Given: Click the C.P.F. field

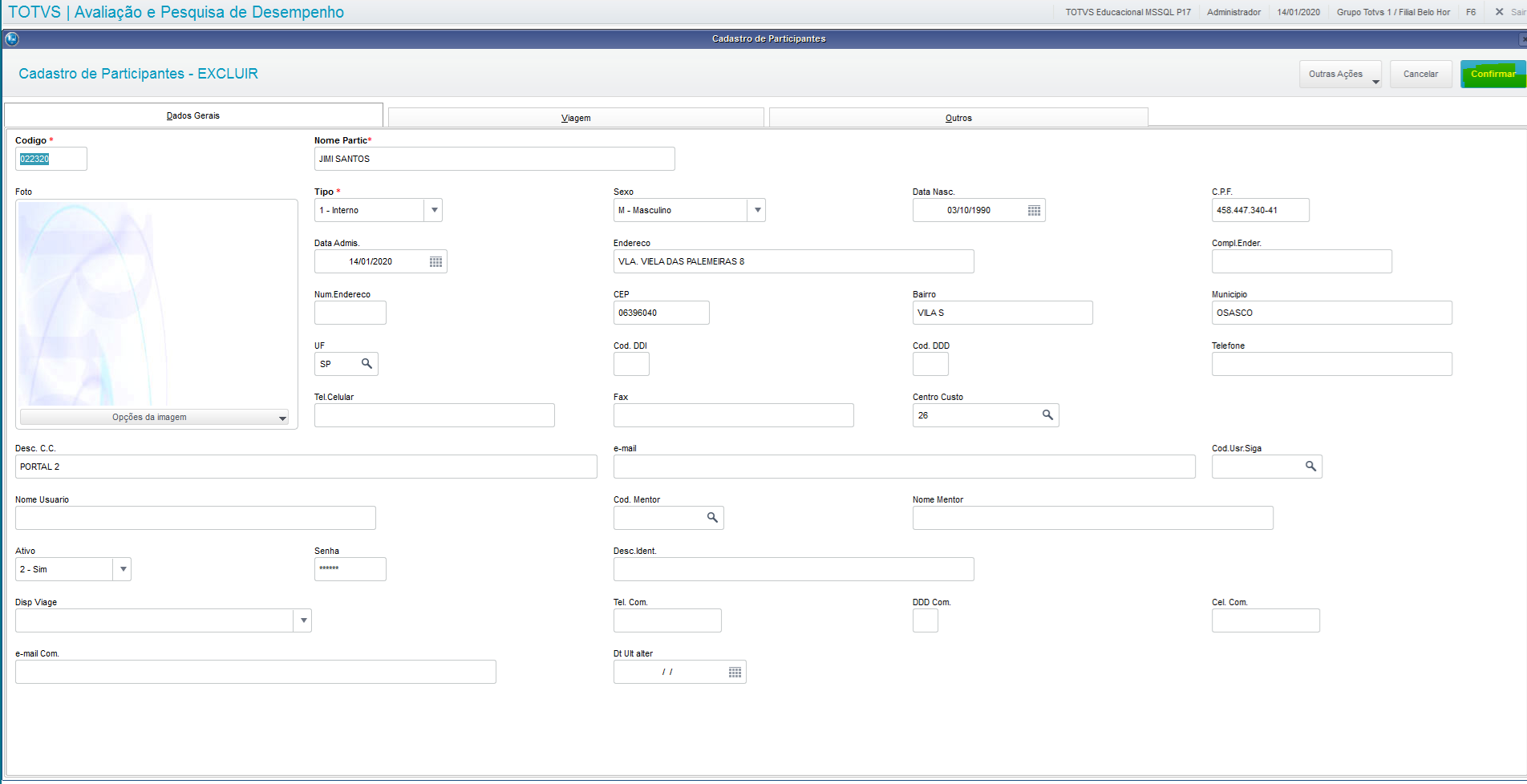Looking at the screenshot, I should click(1260, 210).
